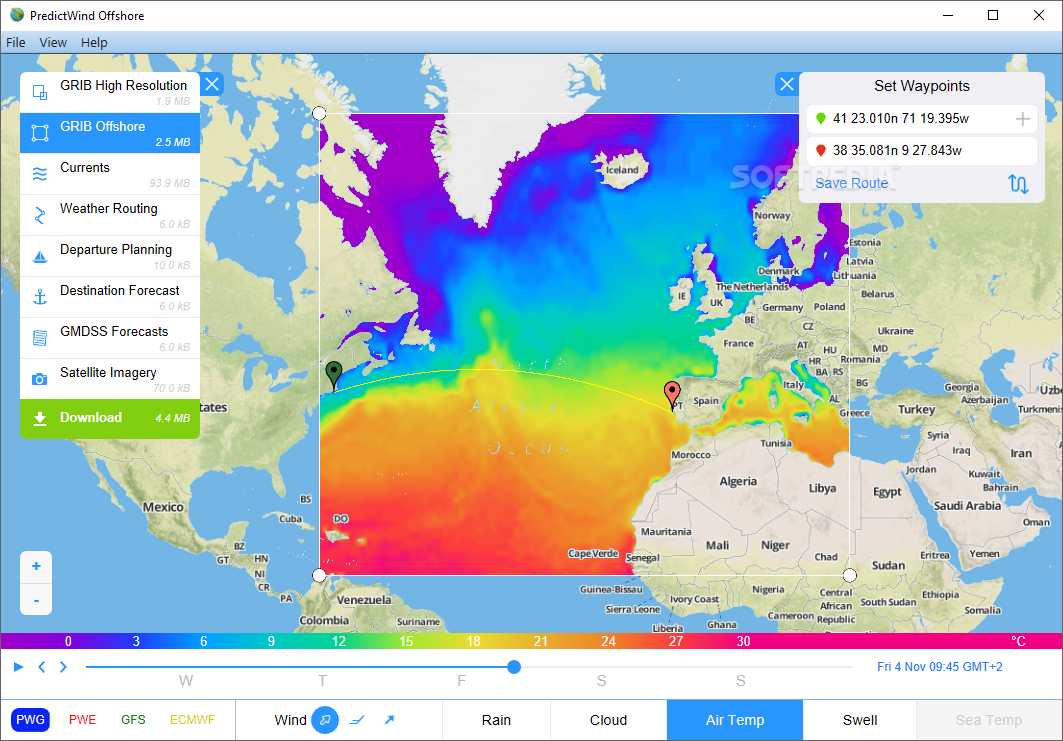
Task: Click the GRIB High Resolution icon
Action: click(x=40, y=92)
